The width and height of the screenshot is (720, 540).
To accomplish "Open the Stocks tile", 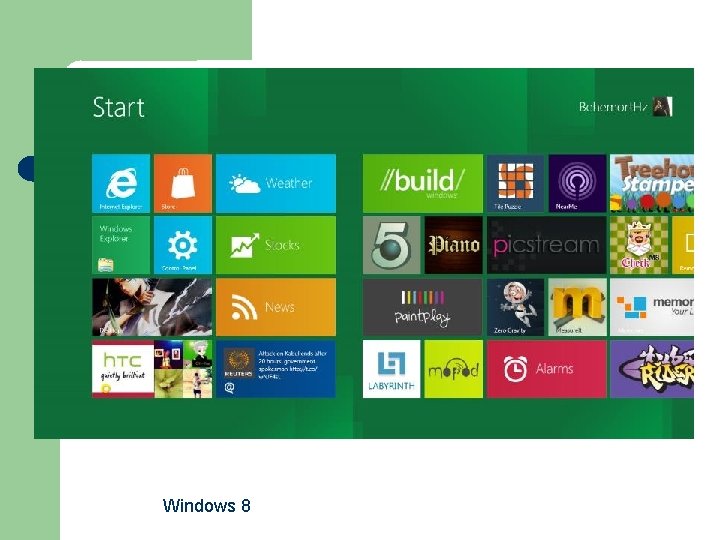I will [276, 245].
